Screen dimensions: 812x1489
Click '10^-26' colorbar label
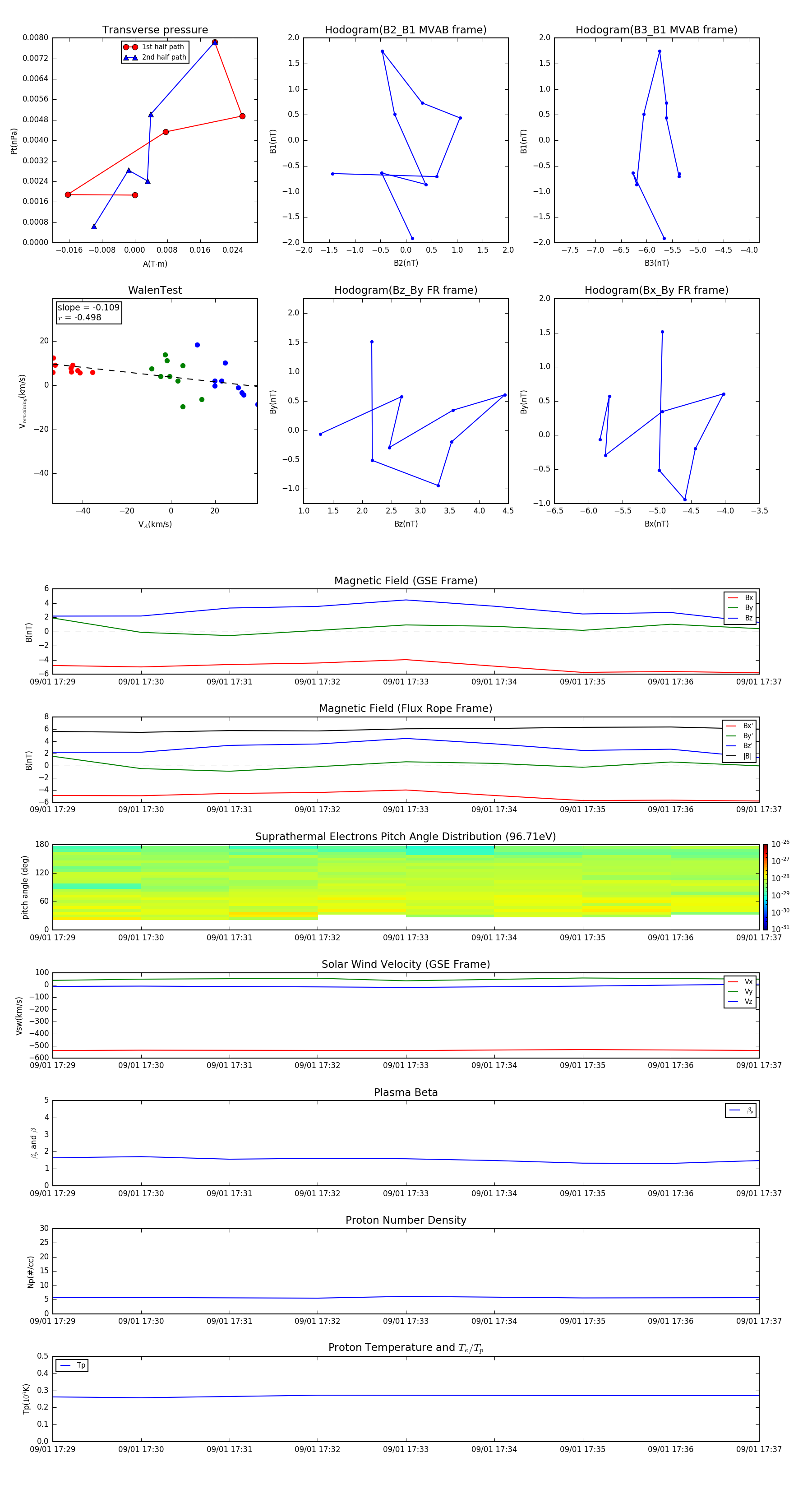pos(780,844)
